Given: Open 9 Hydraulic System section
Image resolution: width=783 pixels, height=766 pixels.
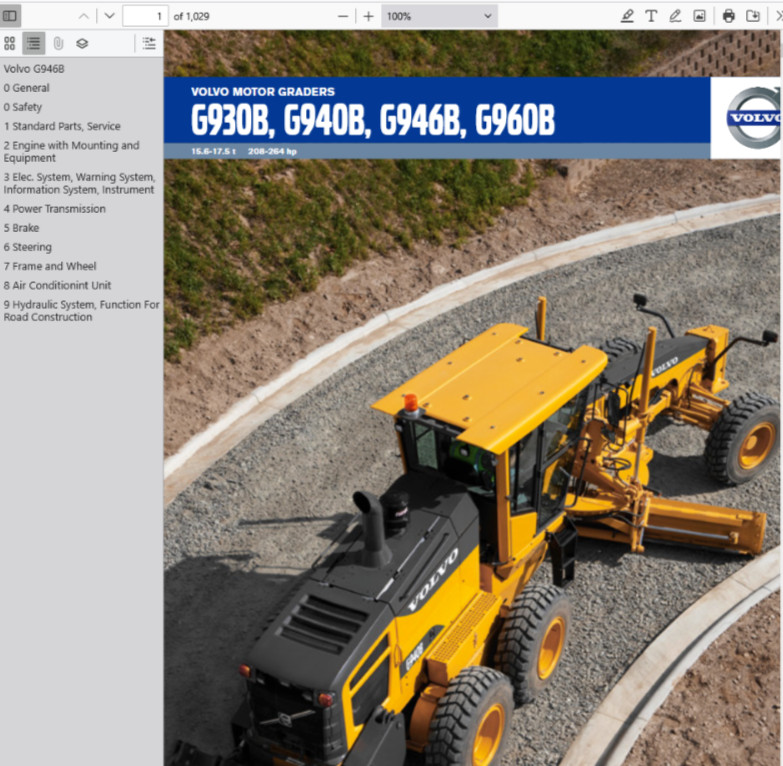Looking at the screenshot, I should pyautogui.click(x=81, y=311).
